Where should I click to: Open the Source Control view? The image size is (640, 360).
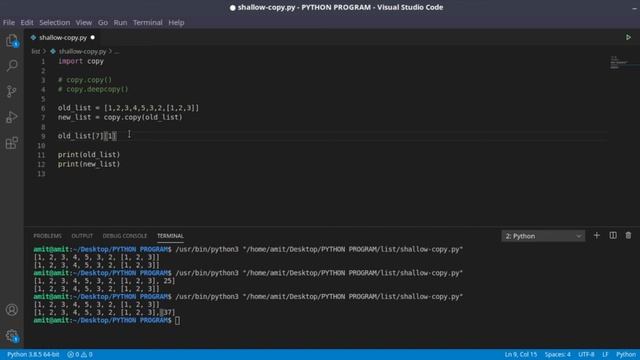click(12, 91)
